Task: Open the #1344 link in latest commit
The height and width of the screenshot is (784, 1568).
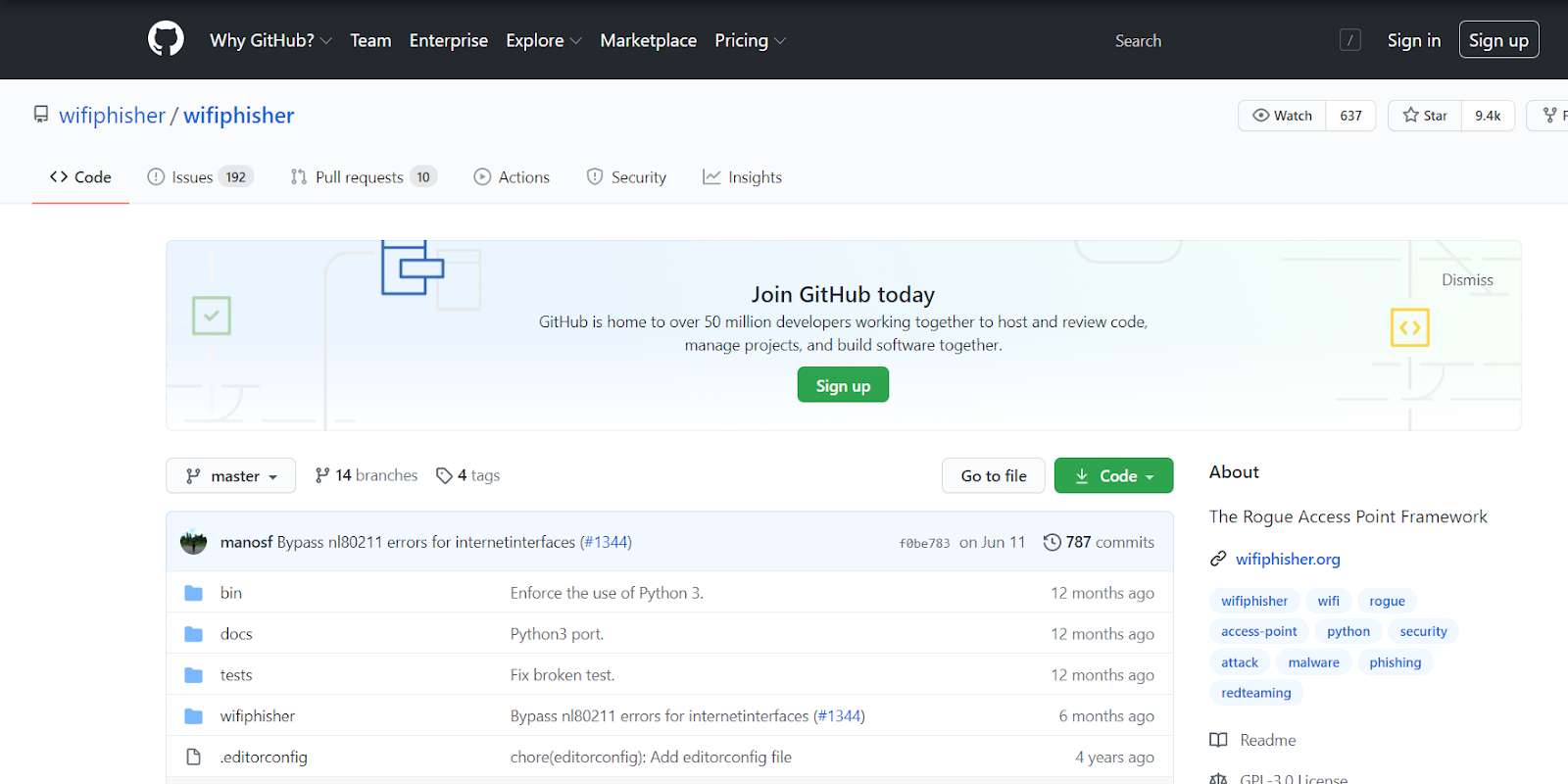Action: (606, 542)
